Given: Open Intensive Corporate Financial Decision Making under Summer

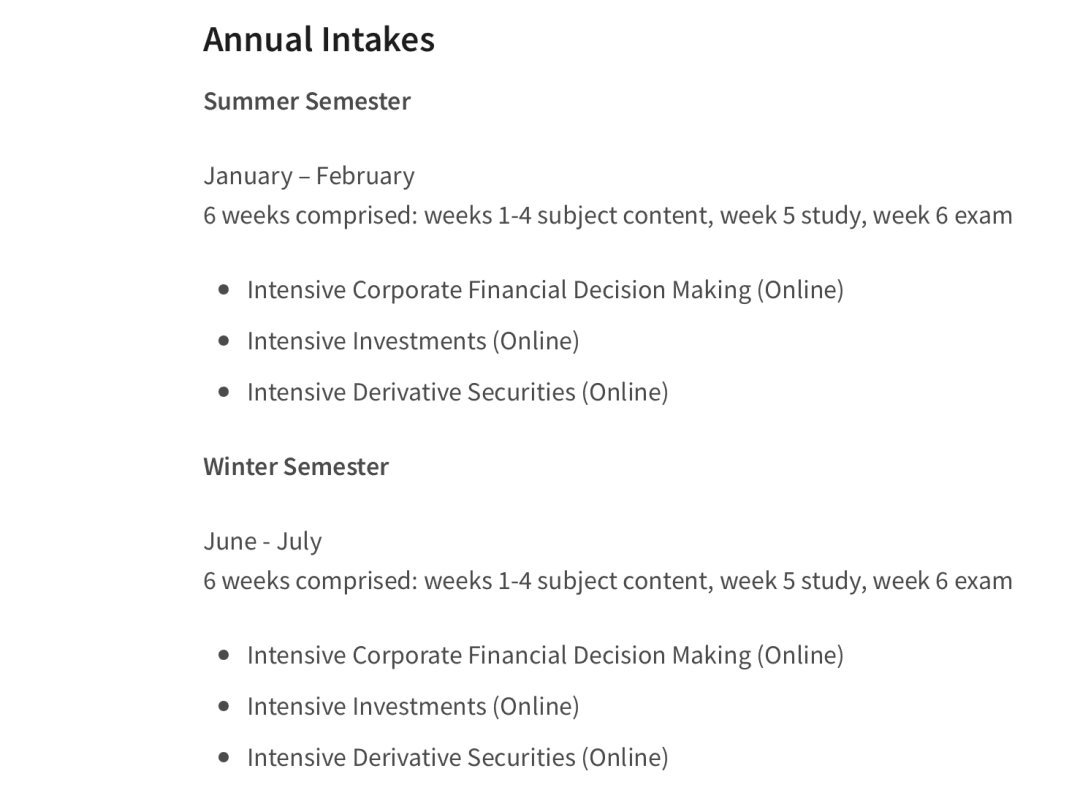Looking at the screenshot, I should pyautogui.click(x=545, y=290).
